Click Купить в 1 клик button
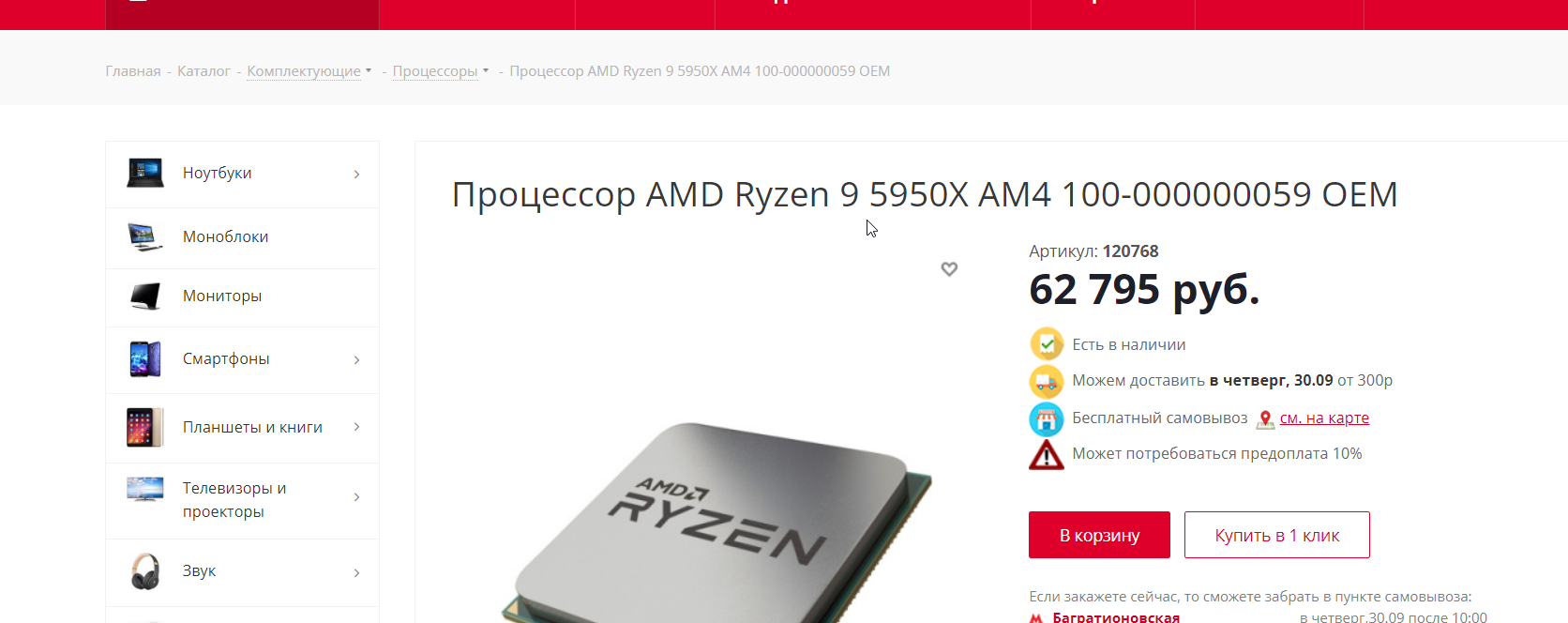The height and width of the screenshot is (623, 1568). pyautogui.click(x=1277, y=535)
